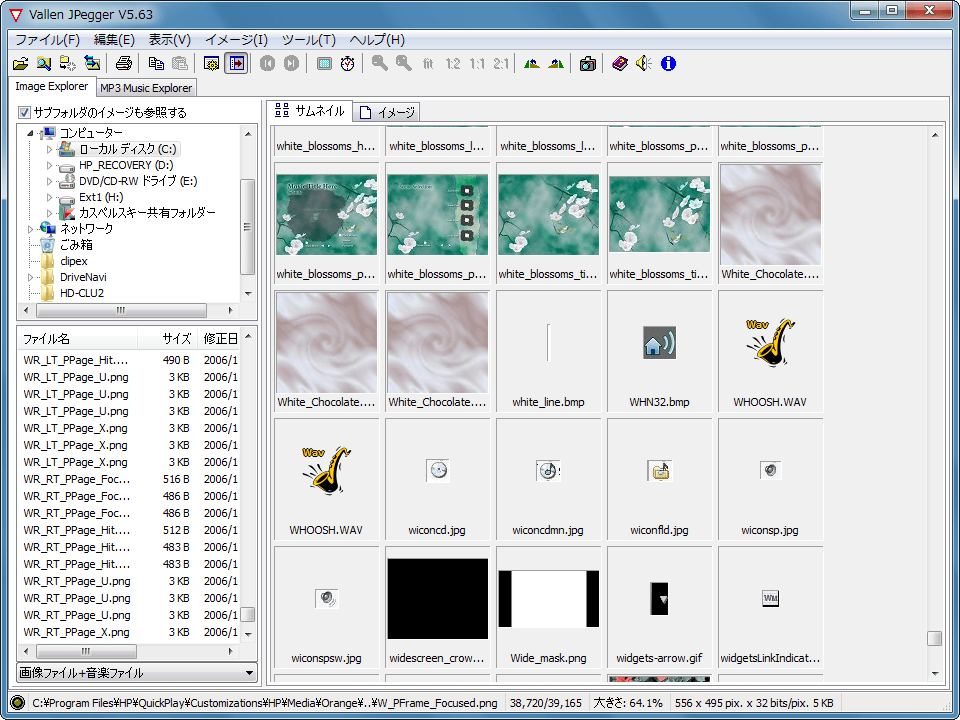Click WR_LT_PPage_Hit.... 490 B file row

tap(130, 360)
